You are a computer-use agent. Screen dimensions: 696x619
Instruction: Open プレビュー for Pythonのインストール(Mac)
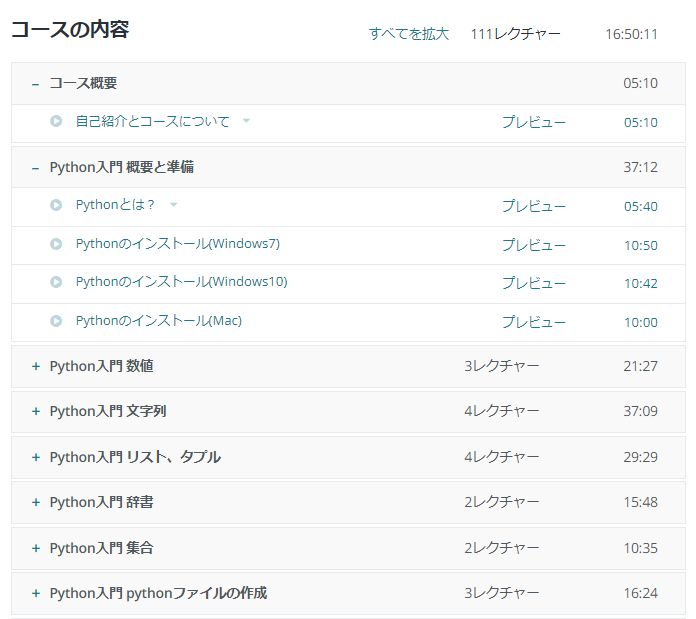[x=533, y=322]
